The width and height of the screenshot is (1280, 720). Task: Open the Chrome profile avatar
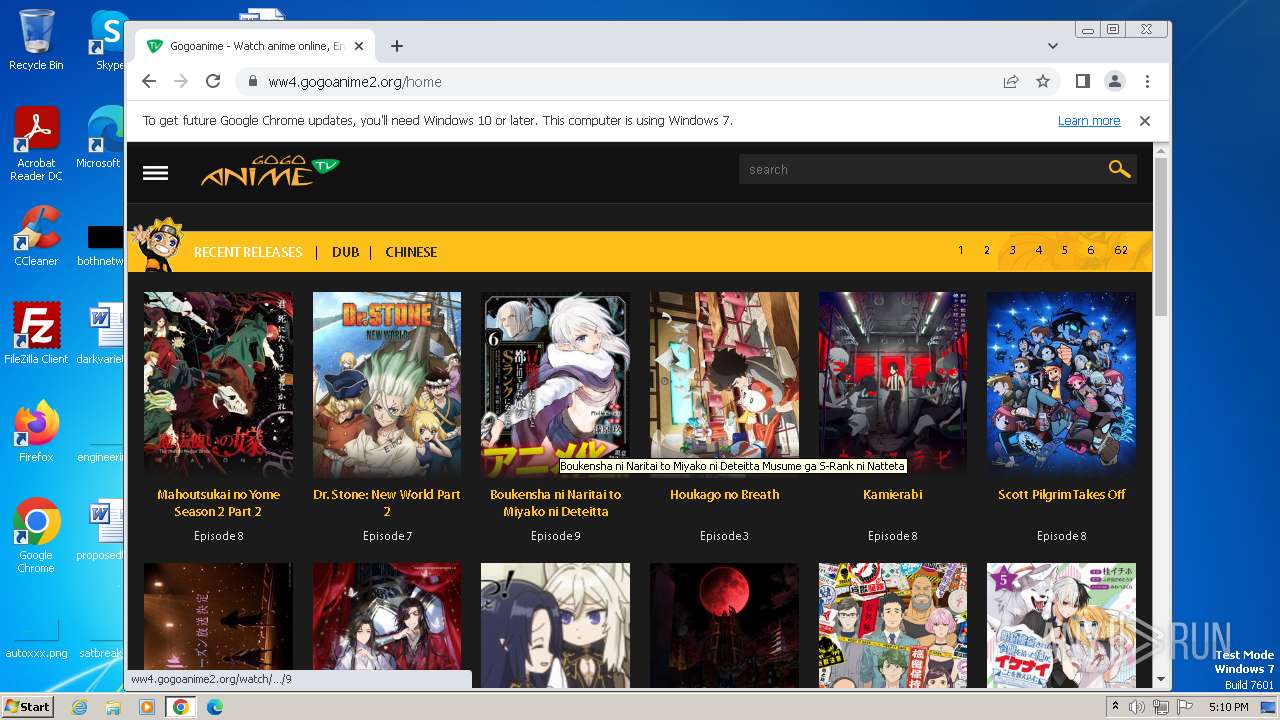coord(1114,81)
